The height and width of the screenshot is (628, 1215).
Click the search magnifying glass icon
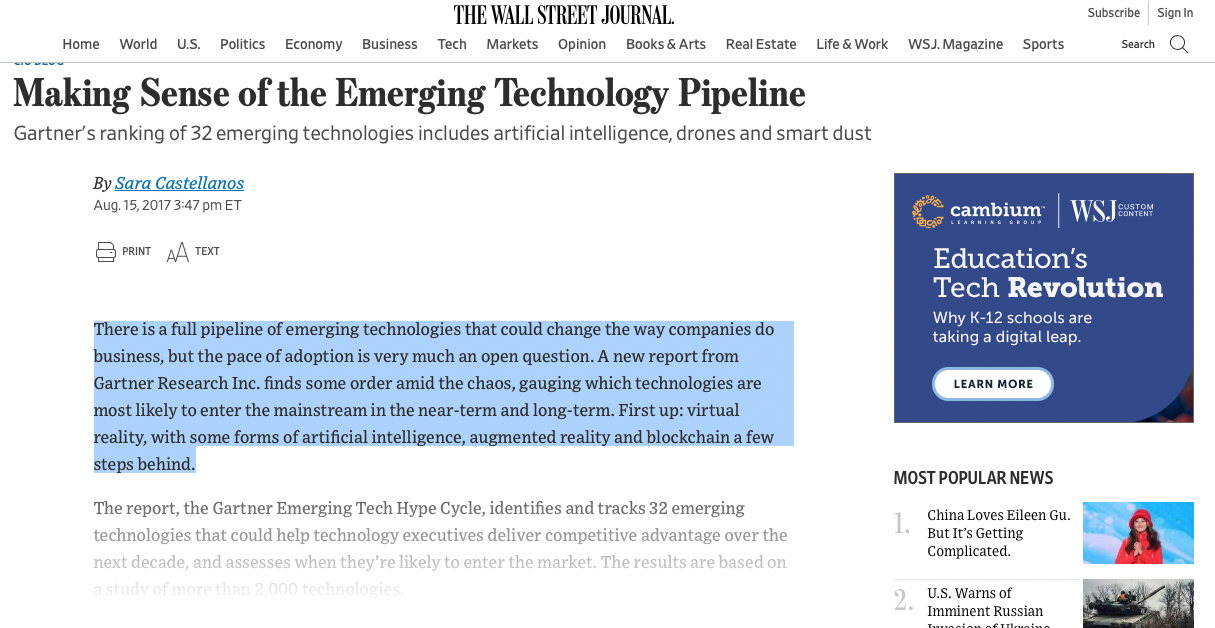tap(1179, 44)
